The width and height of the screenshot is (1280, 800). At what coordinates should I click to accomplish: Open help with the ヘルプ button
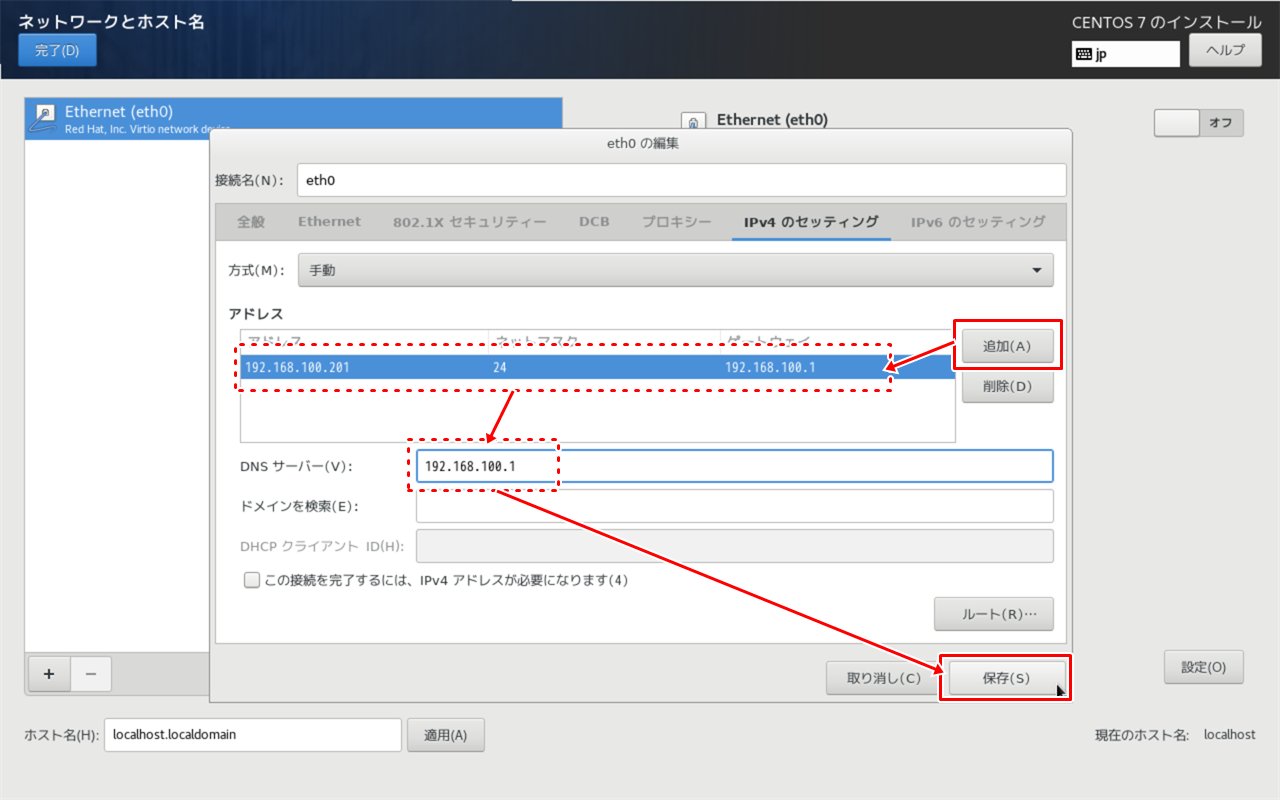[1225, 50]
